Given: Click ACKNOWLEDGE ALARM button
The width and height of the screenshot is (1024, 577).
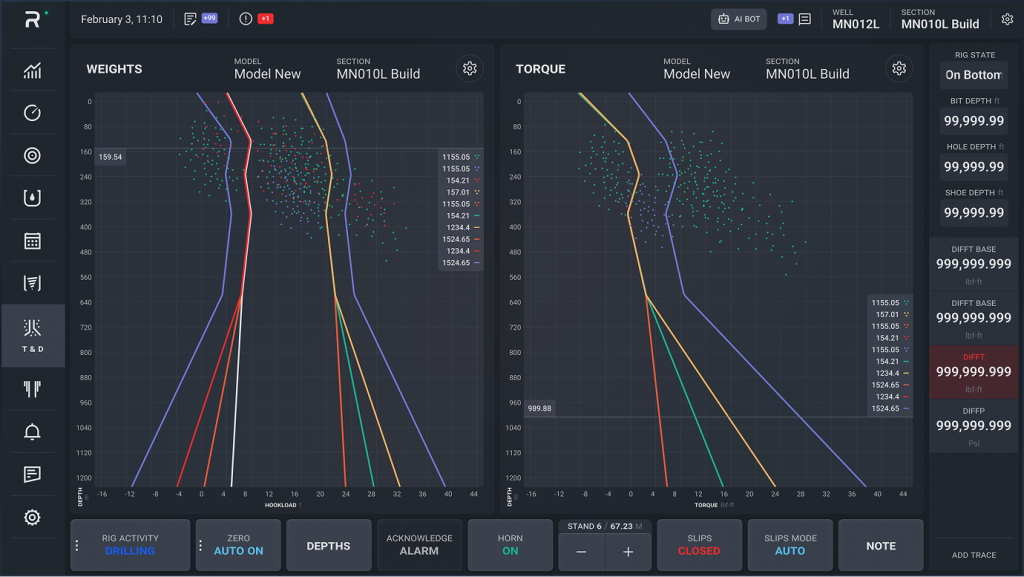Looking at the screenshot, I should (x=419, y=545).
